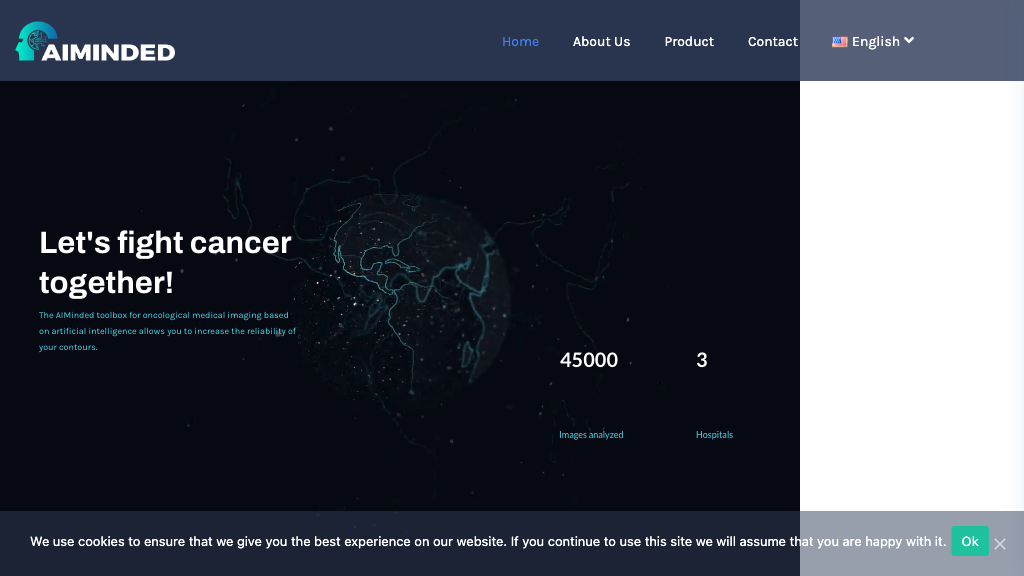Accept cookies with the Ok button
The width and height of the screenshot is (1024, 576).
969,541
